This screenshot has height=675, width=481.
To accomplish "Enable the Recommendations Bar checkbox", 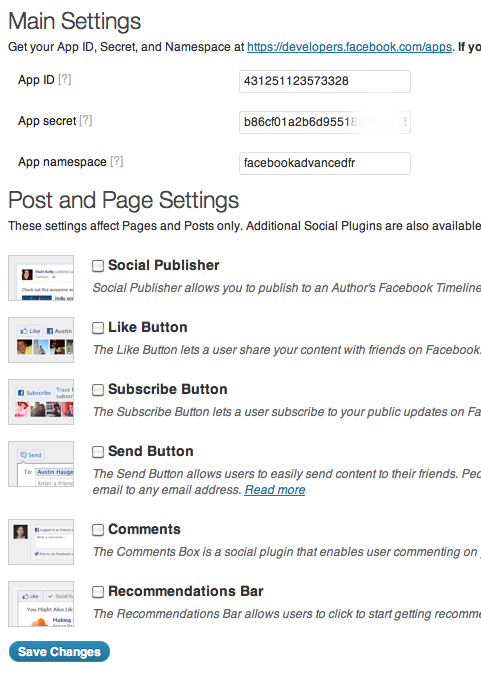I will [98, 592].
